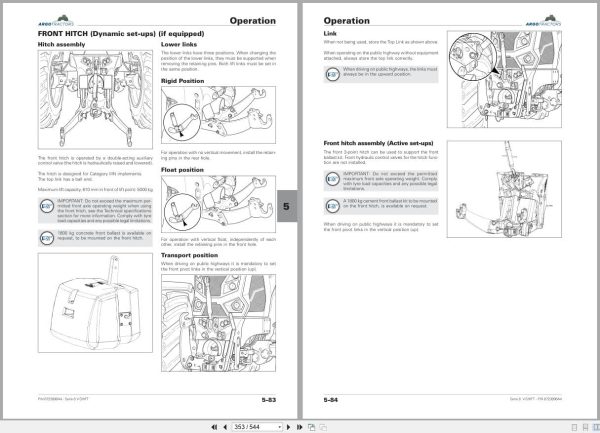
Task: Click 'Front hitch assembly (Active set-ups)' heading
Action: click(378, 143)
